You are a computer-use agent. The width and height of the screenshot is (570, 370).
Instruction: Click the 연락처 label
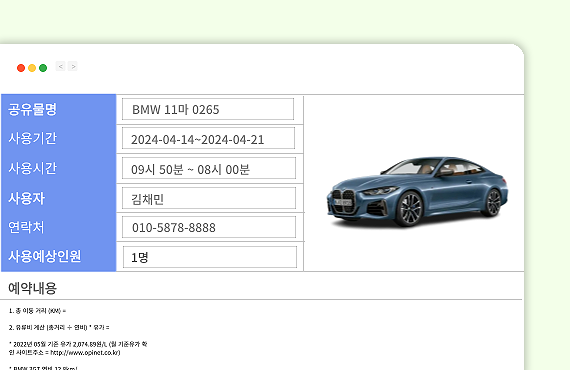[26, 227]
